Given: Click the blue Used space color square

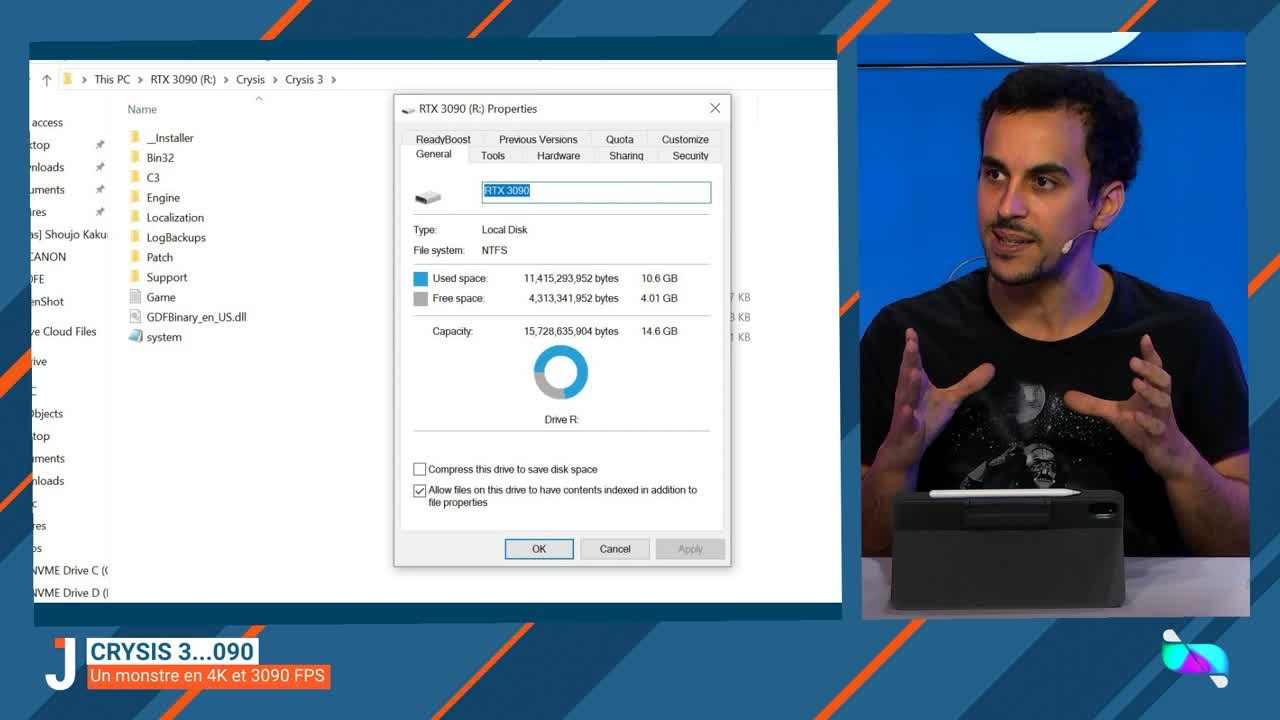Looking at the screenshot, I should coord(421,279).
